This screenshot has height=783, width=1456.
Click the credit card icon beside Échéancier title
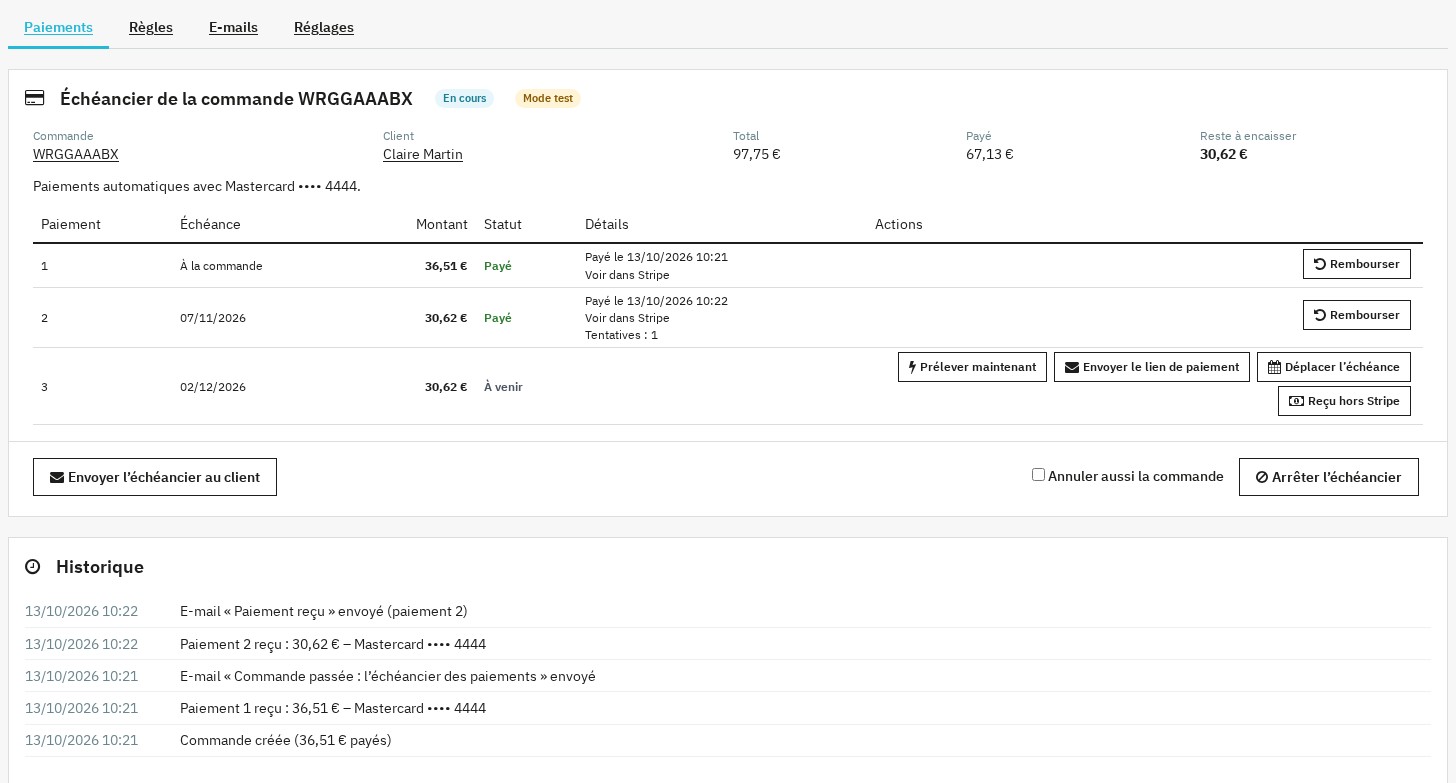(35, 98)
